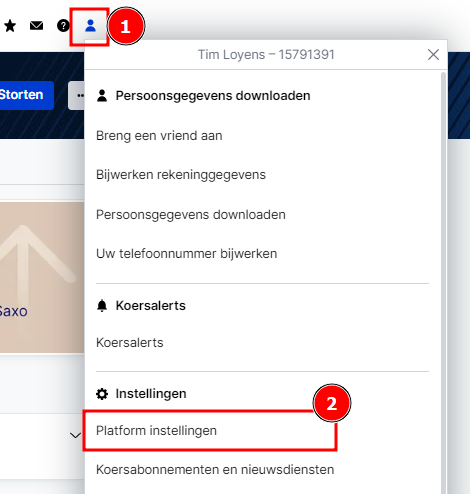The height and width of the screenshot is (494, 470).
Task: Choose Persoonsgegevens downloaden menu entry
Action: (x=191, y=215)
